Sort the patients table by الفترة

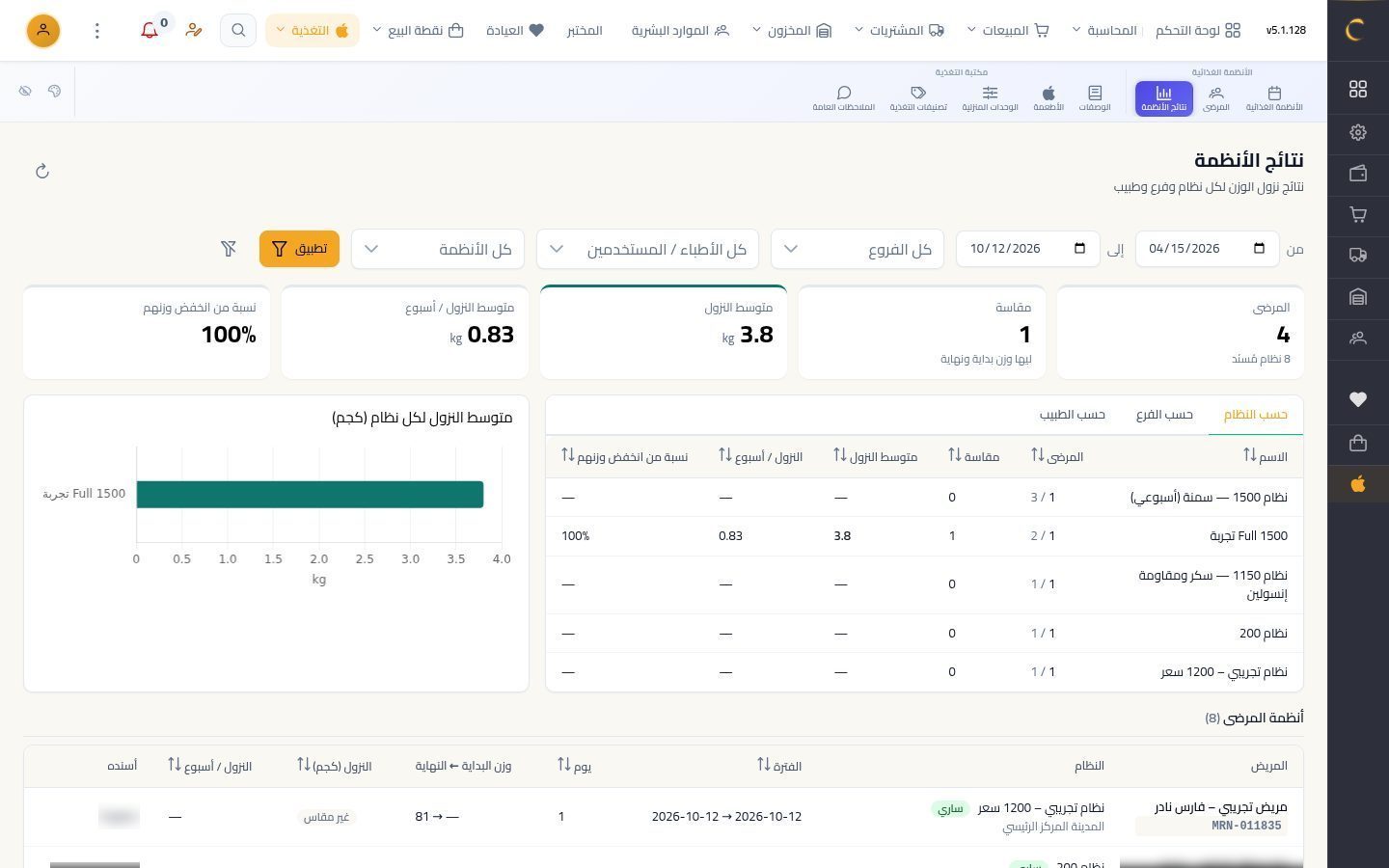click(779, 766)
